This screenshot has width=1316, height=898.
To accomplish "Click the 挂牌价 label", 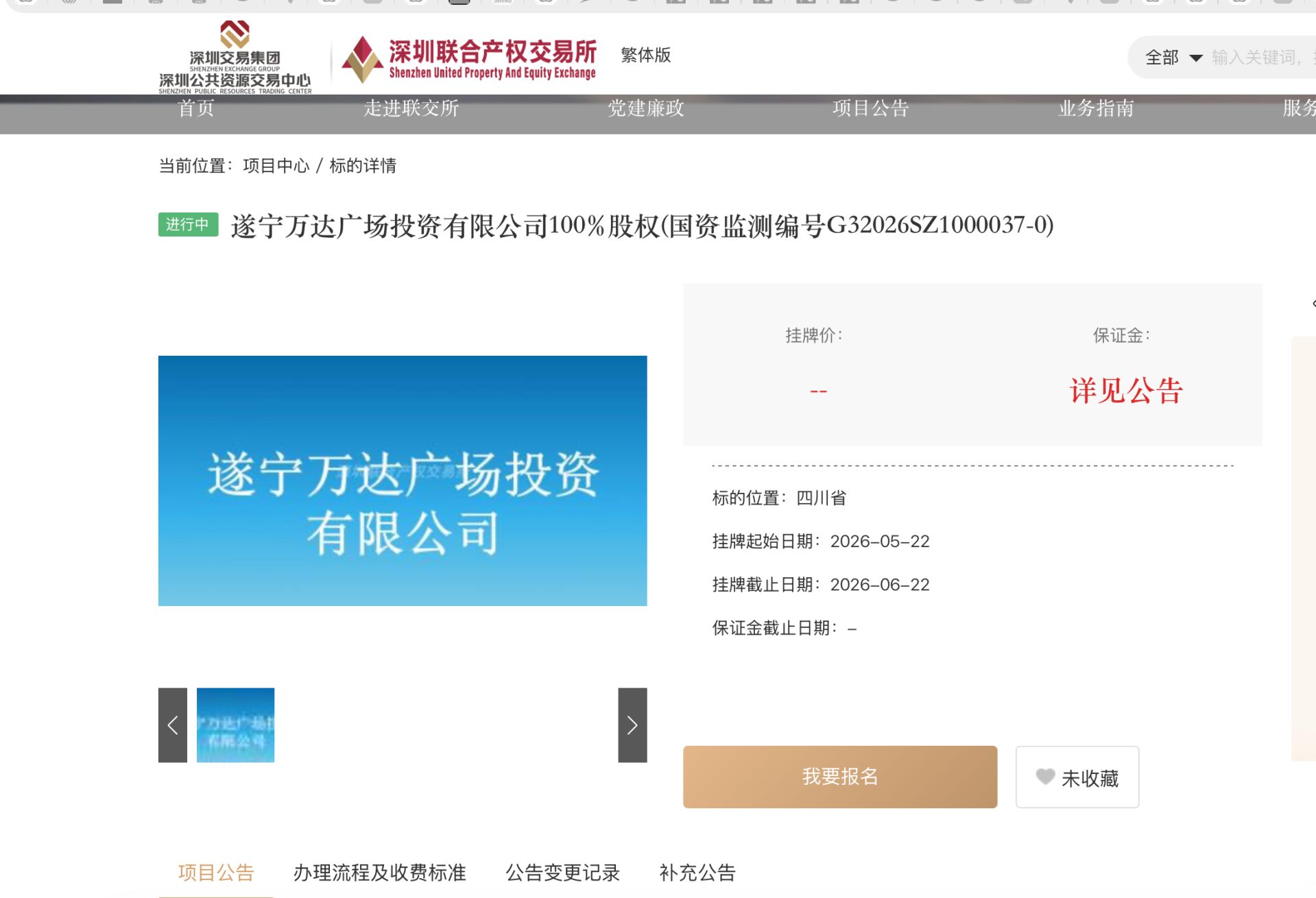I will pos(813,335).
